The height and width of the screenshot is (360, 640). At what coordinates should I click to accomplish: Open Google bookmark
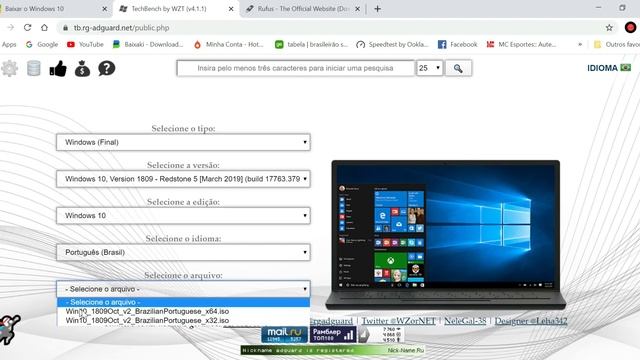42,44
